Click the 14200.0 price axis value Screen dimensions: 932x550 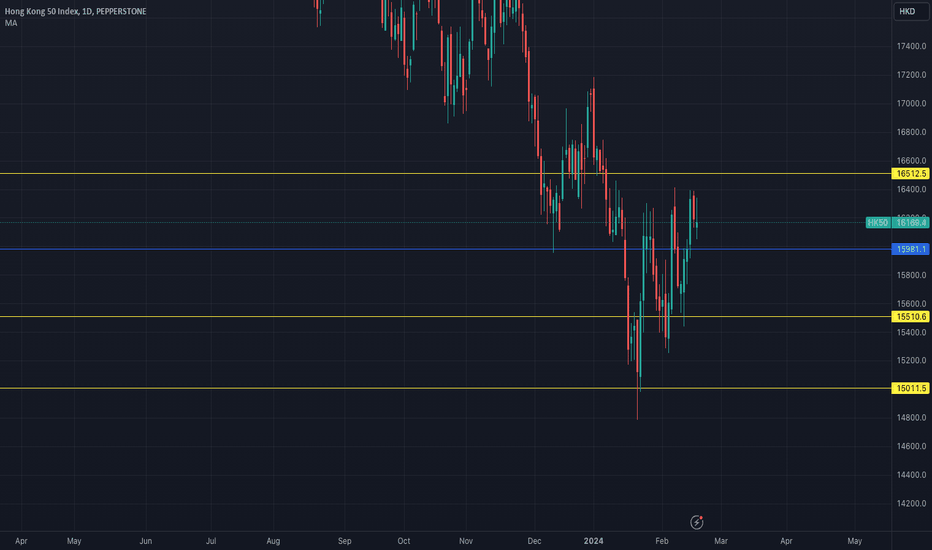(911, 503)
